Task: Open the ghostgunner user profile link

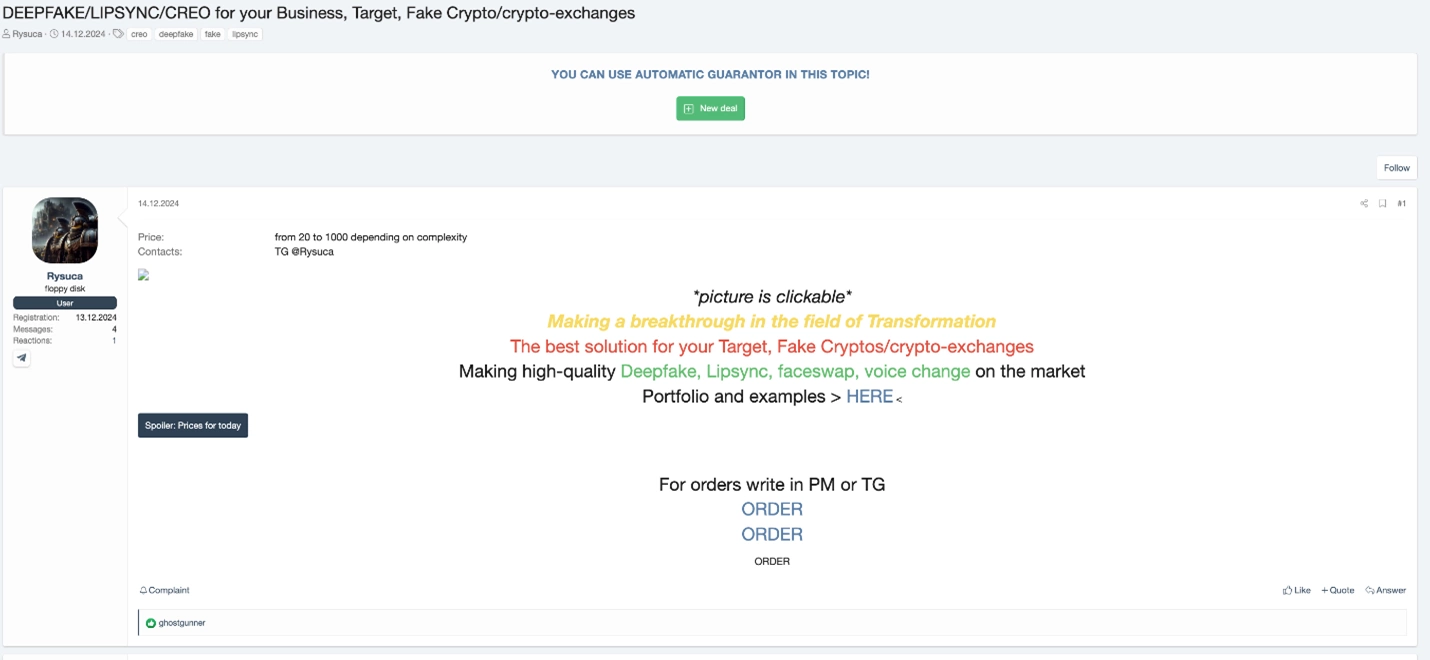Action: (x=182, y=623)
